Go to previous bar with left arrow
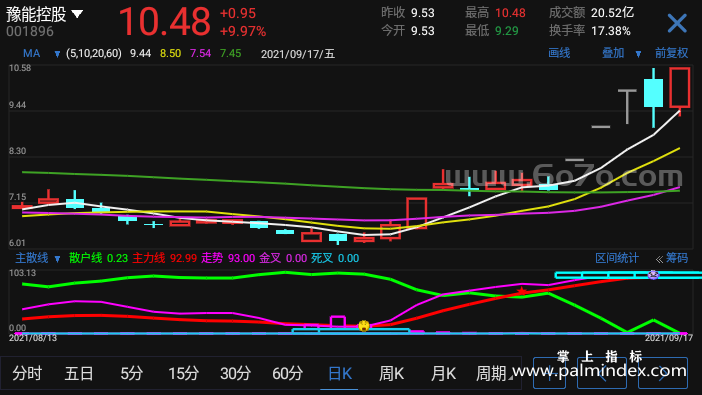Image resolution: width=702 pixels, height=395 pixels. [x=602, y=373]
